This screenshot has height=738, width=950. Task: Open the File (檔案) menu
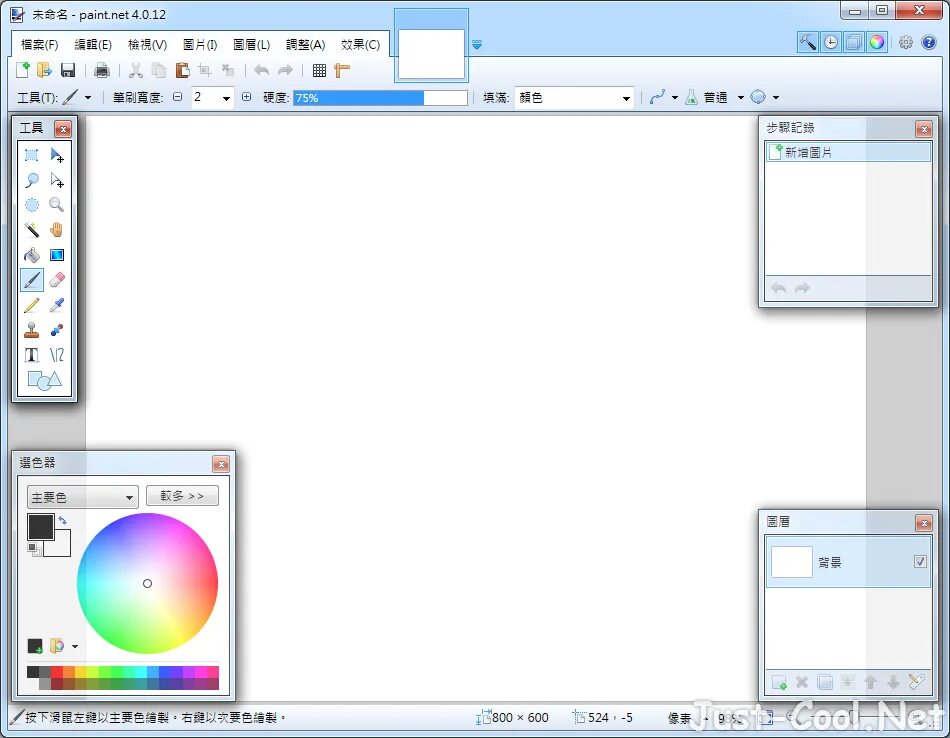point(39,45)
